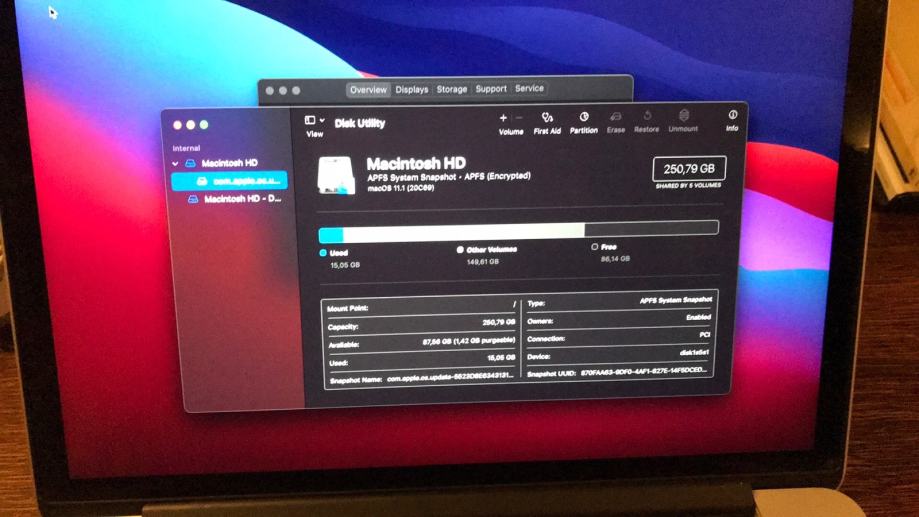919x517 pixels.
Task: Click the Free legend circle
Action: point(595,247)
